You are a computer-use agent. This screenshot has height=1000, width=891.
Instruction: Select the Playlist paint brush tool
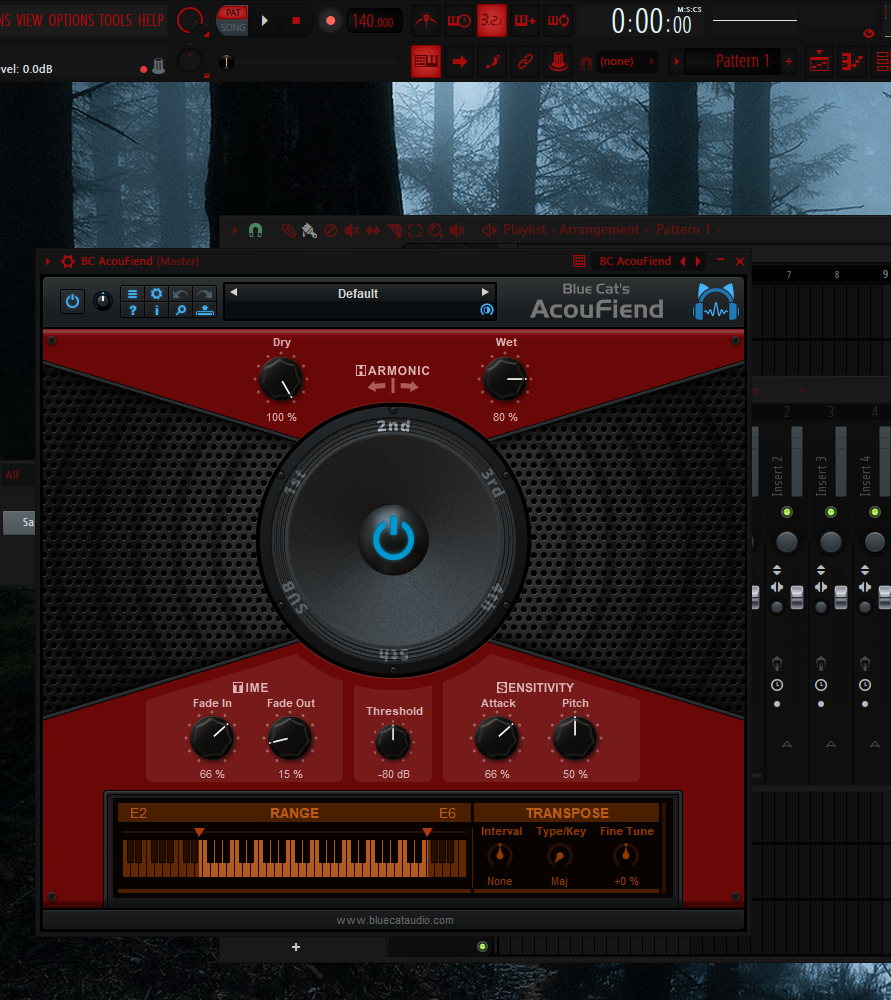(309, 230)
